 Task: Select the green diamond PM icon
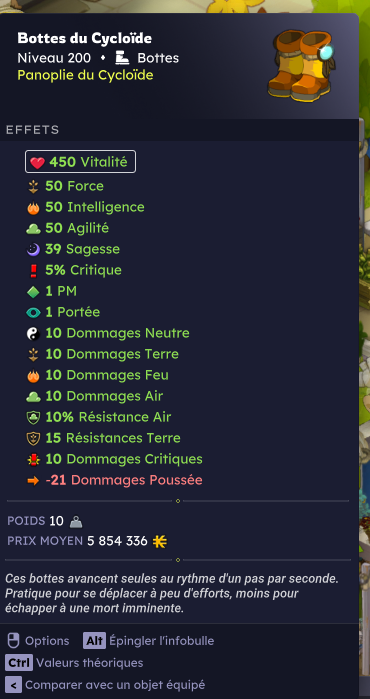tap(33, 292)
